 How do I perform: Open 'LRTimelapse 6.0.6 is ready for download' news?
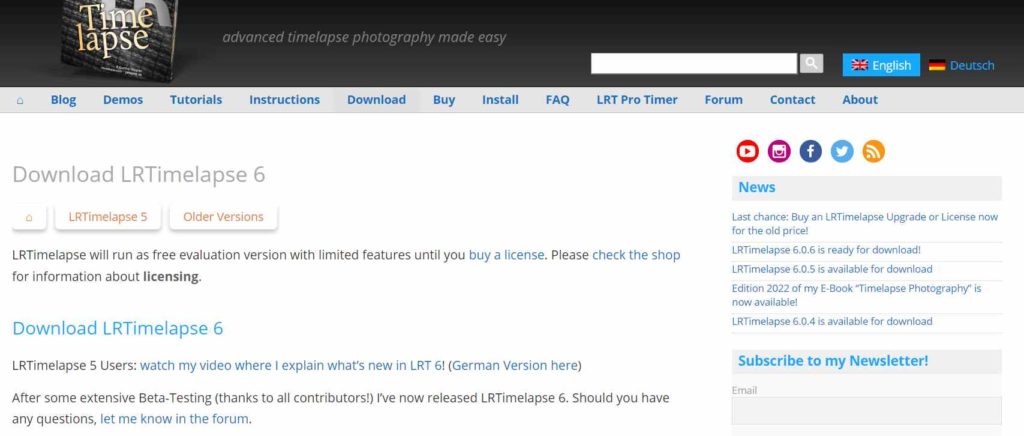pyautogui.click(x=826, y=250)
